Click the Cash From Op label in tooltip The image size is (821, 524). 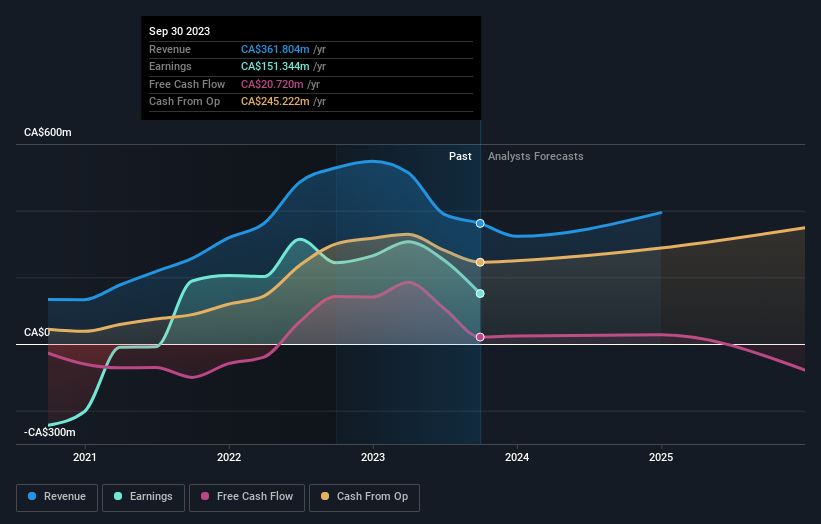pyautogui.click(x=184, y=102)
